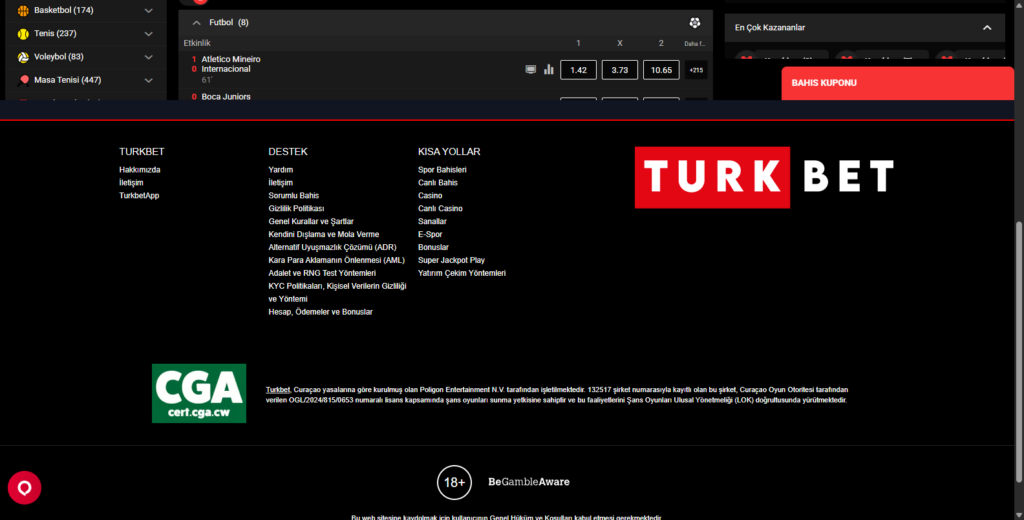1024x520 pixels.
Task: Open statistics bar chart icon for Atletico Mineiro
Action: [548, 70]
